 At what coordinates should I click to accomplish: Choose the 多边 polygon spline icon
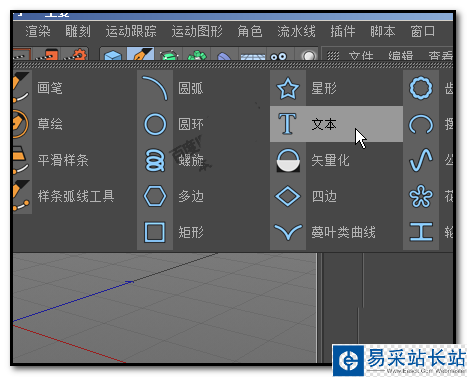tap(155, 196)
